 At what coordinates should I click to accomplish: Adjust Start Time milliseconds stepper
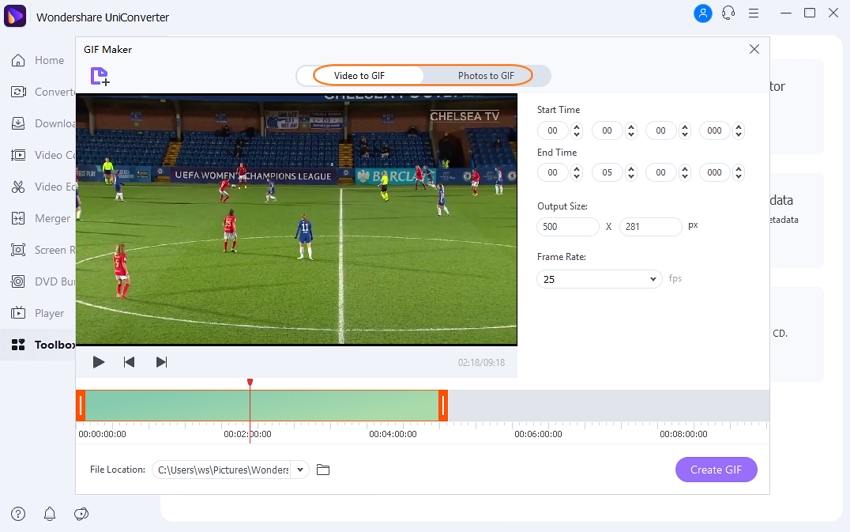point(738,131)
